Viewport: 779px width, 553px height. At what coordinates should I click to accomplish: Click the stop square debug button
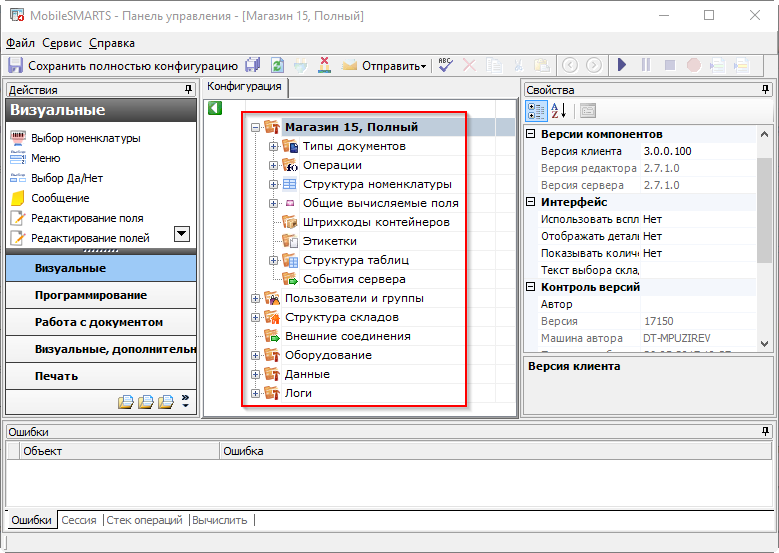(670, 65)
